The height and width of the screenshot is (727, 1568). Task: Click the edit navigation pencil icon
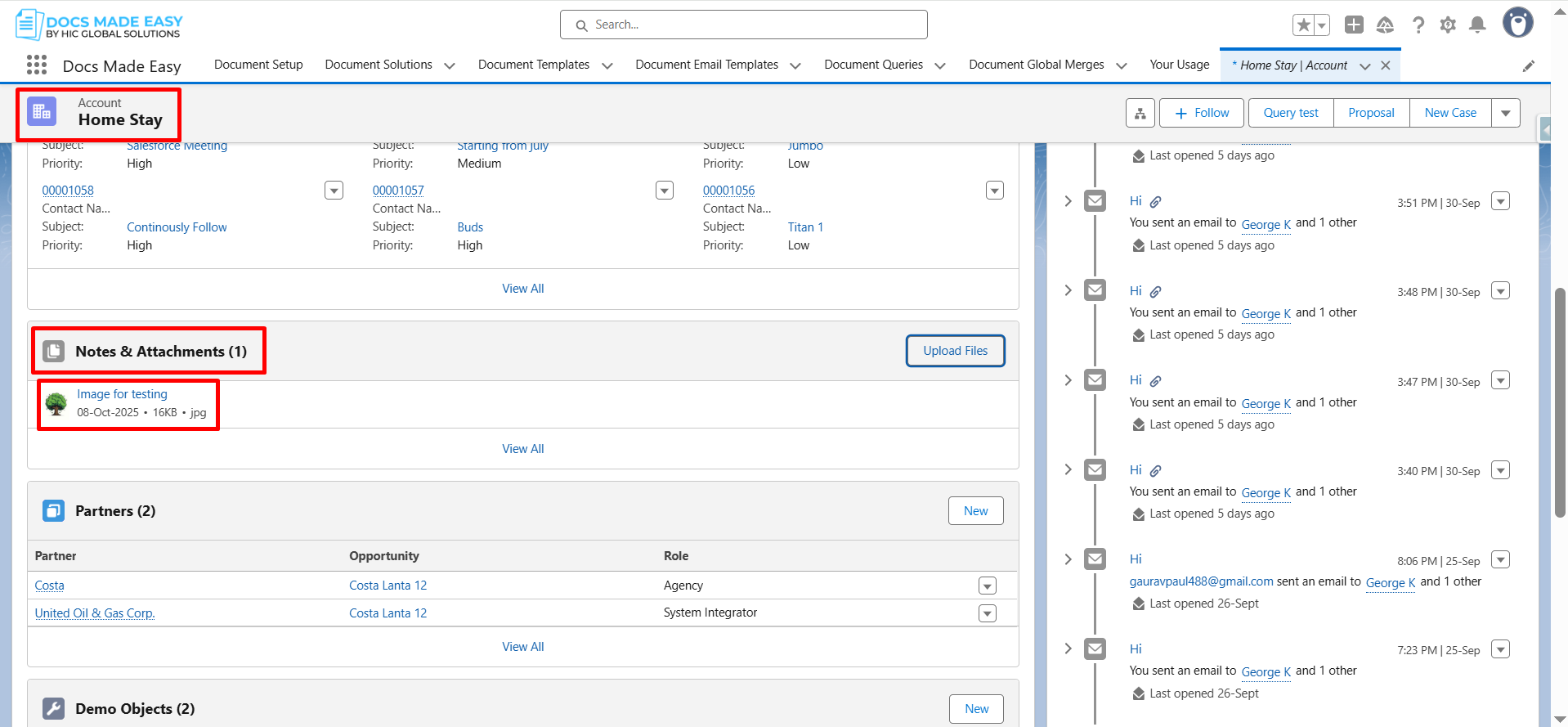(1528, 66)
